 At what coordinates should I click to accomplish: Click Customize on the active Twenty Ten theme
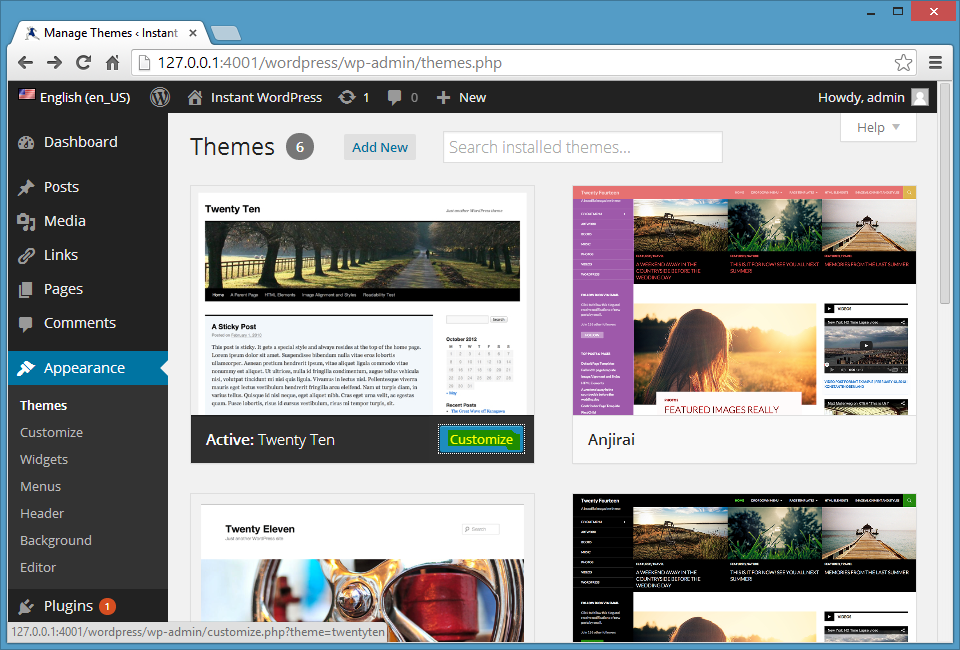pos(481,439)
